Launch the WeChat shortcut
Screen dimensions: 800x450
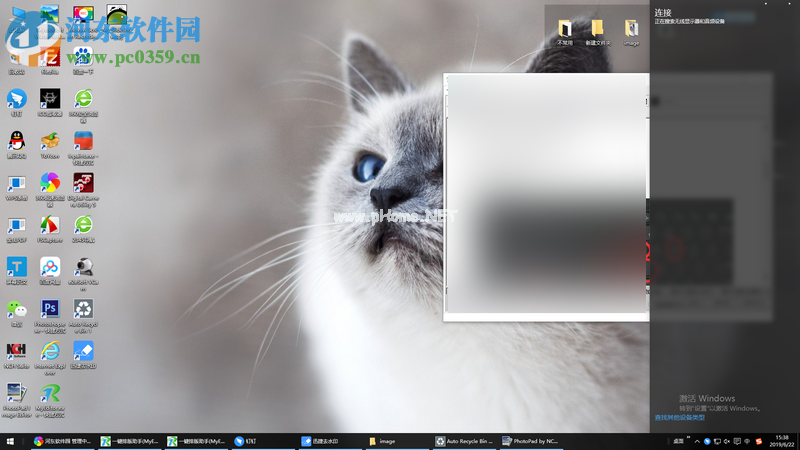pyautogui.click(x=16, y=313)
